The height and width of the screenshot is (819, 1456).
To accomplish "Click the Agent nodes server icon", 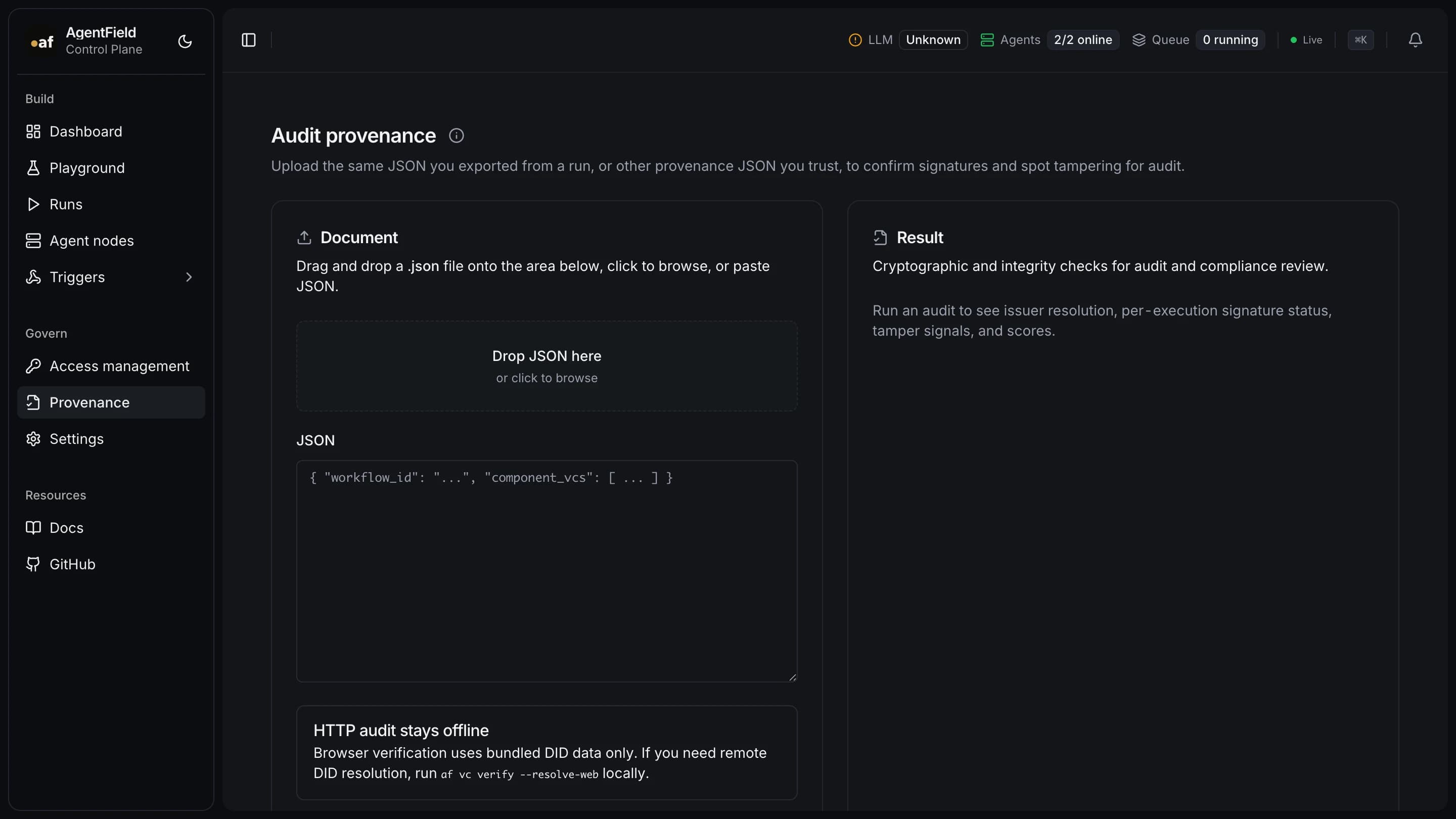I will (x=33, y=241).
